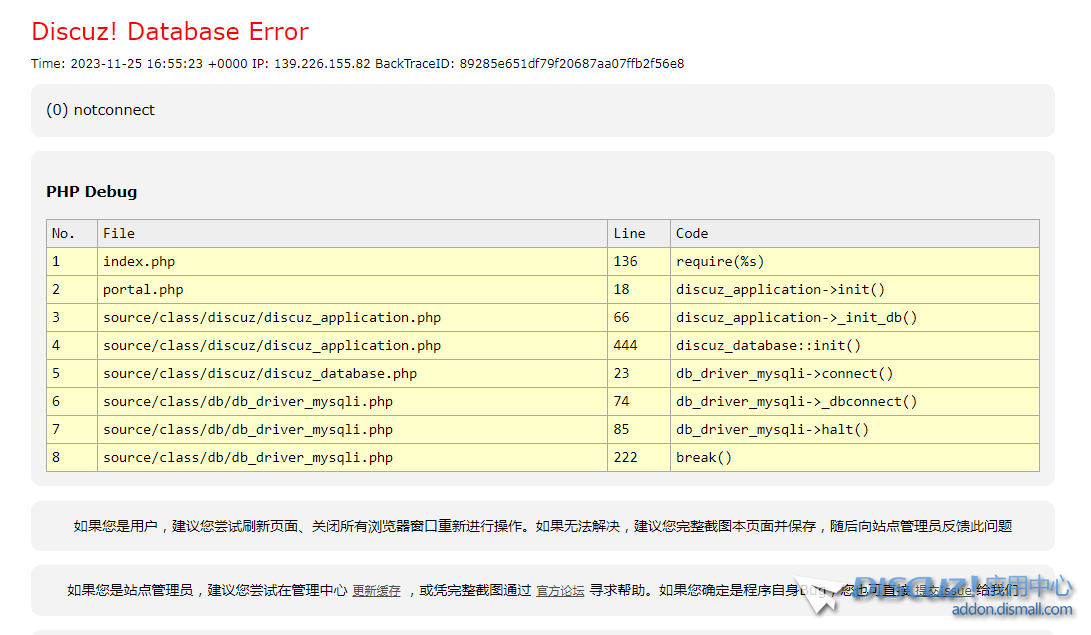Open the 官方论坛 link
This screenshot has width=1091, height=635.
click(x=560, y=590)
